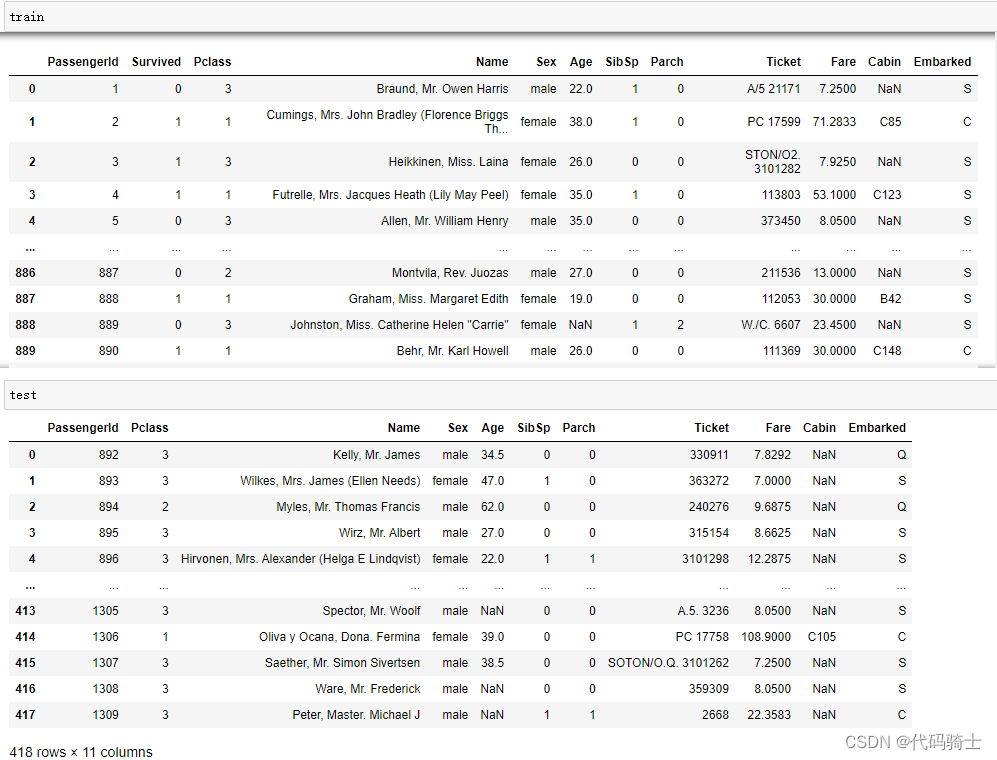Click the 'train' code cell input
This screenshot has width=997, height=760.
500,17
